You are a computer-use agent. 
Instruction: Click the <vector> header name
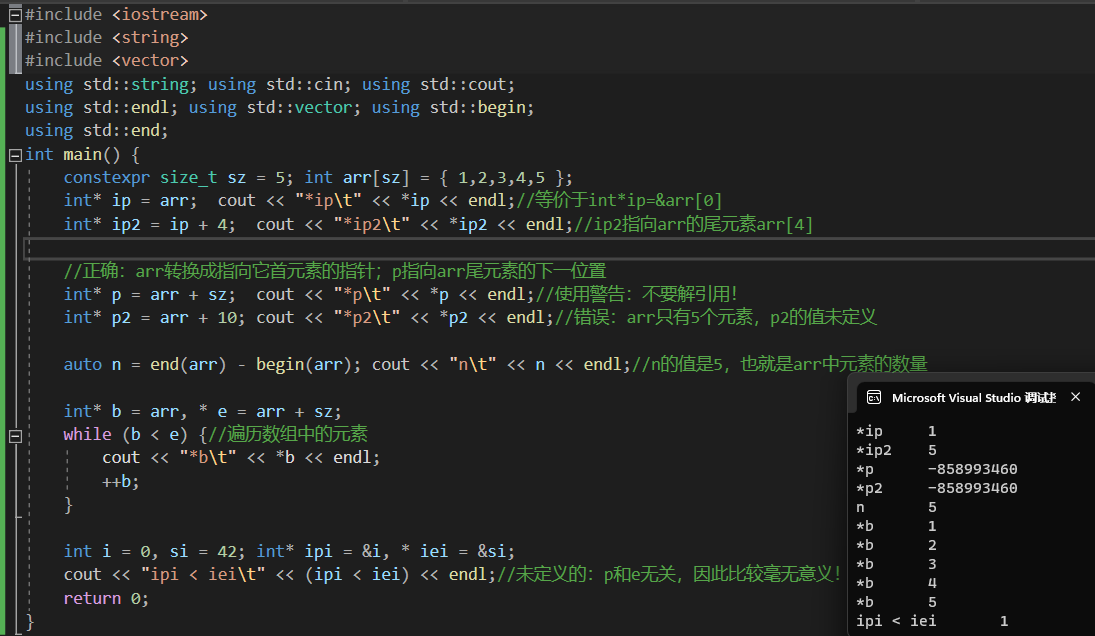[x=149, y=60]
